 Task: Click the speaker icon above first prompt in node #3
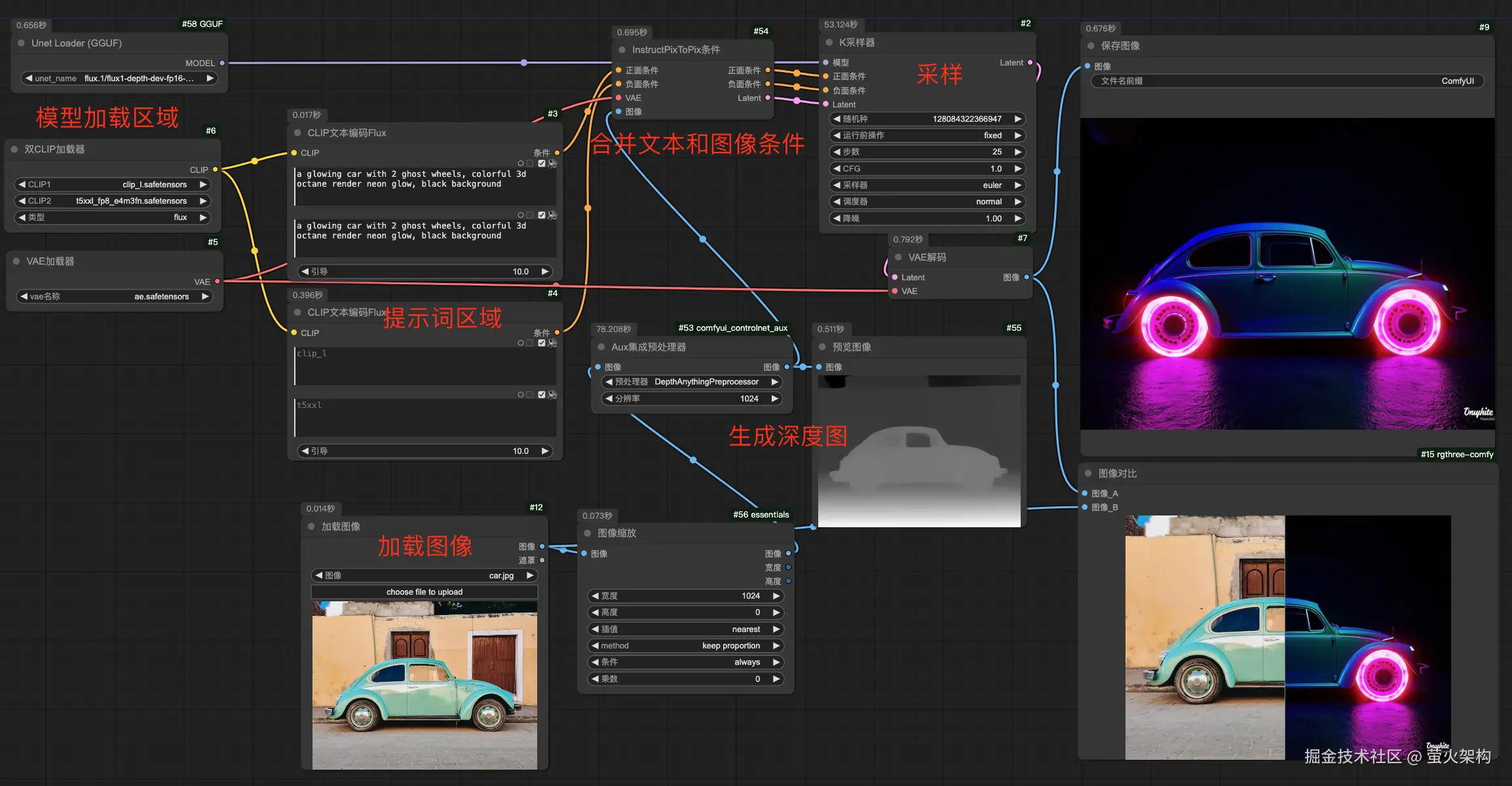pos(552,163)
